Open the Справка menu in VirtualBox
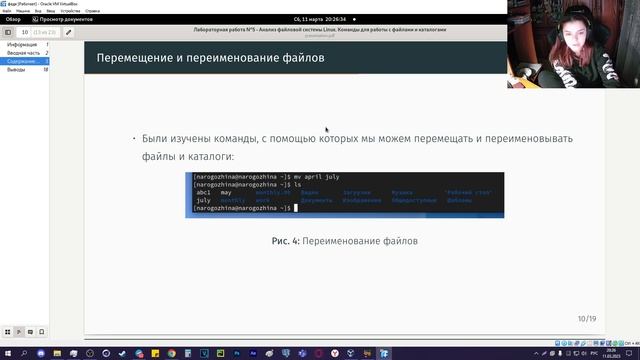Viewport: 640px width, 360px height. 93,11
